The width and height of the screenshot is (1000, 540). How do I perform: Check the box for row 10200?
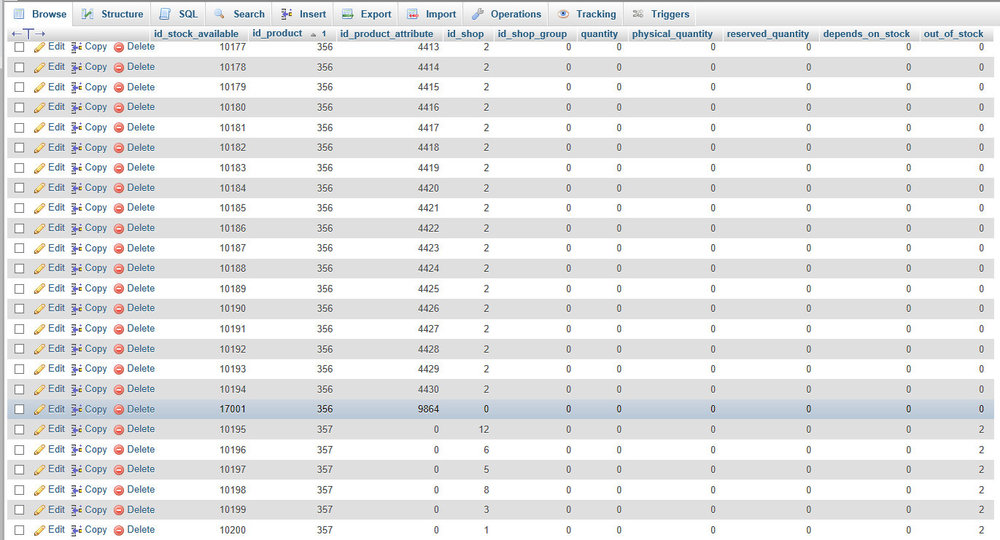[x=19, y=530]
